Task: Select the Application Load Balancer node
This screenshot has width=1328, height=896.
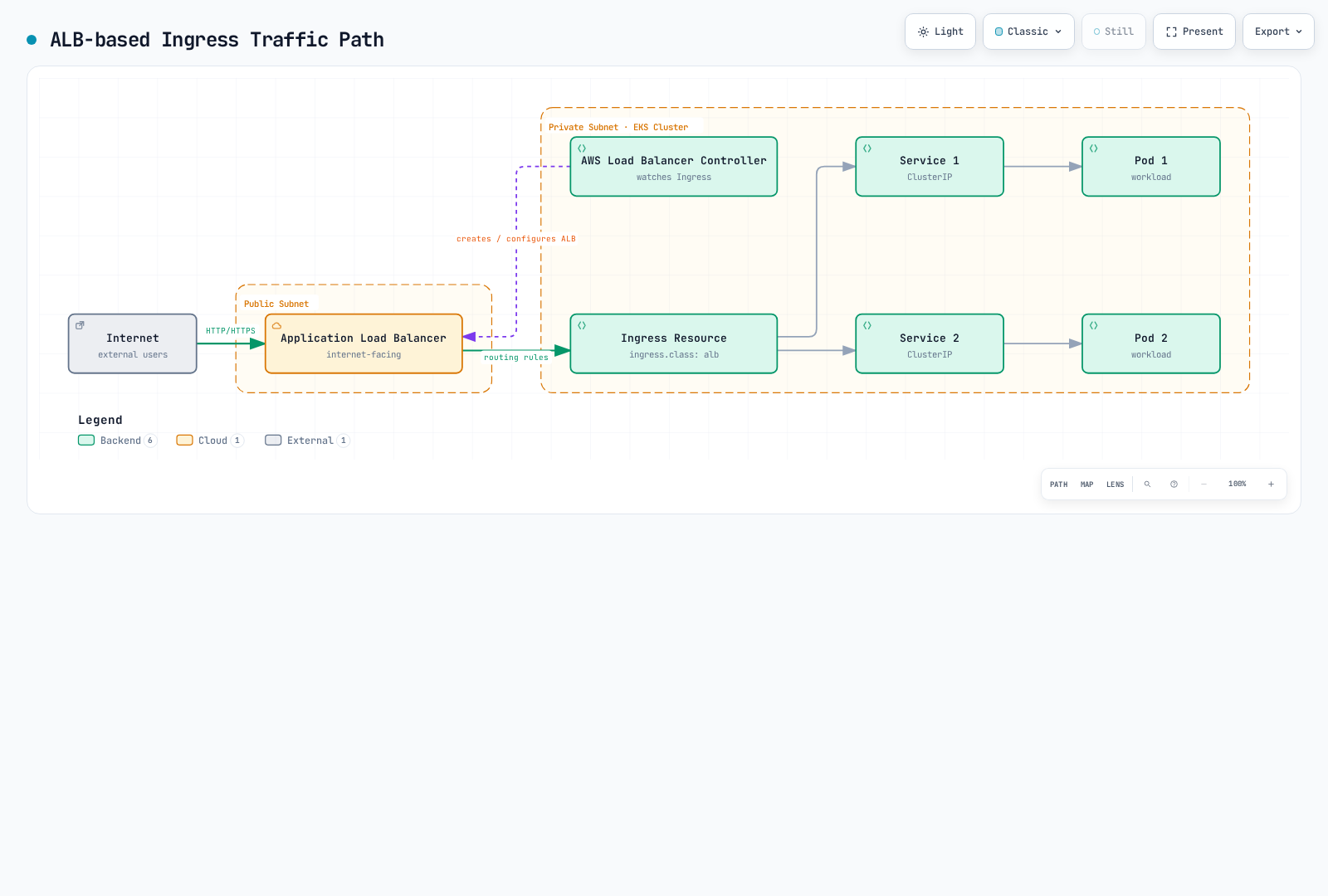Action: pyautogui.click(x=364, y=343)
